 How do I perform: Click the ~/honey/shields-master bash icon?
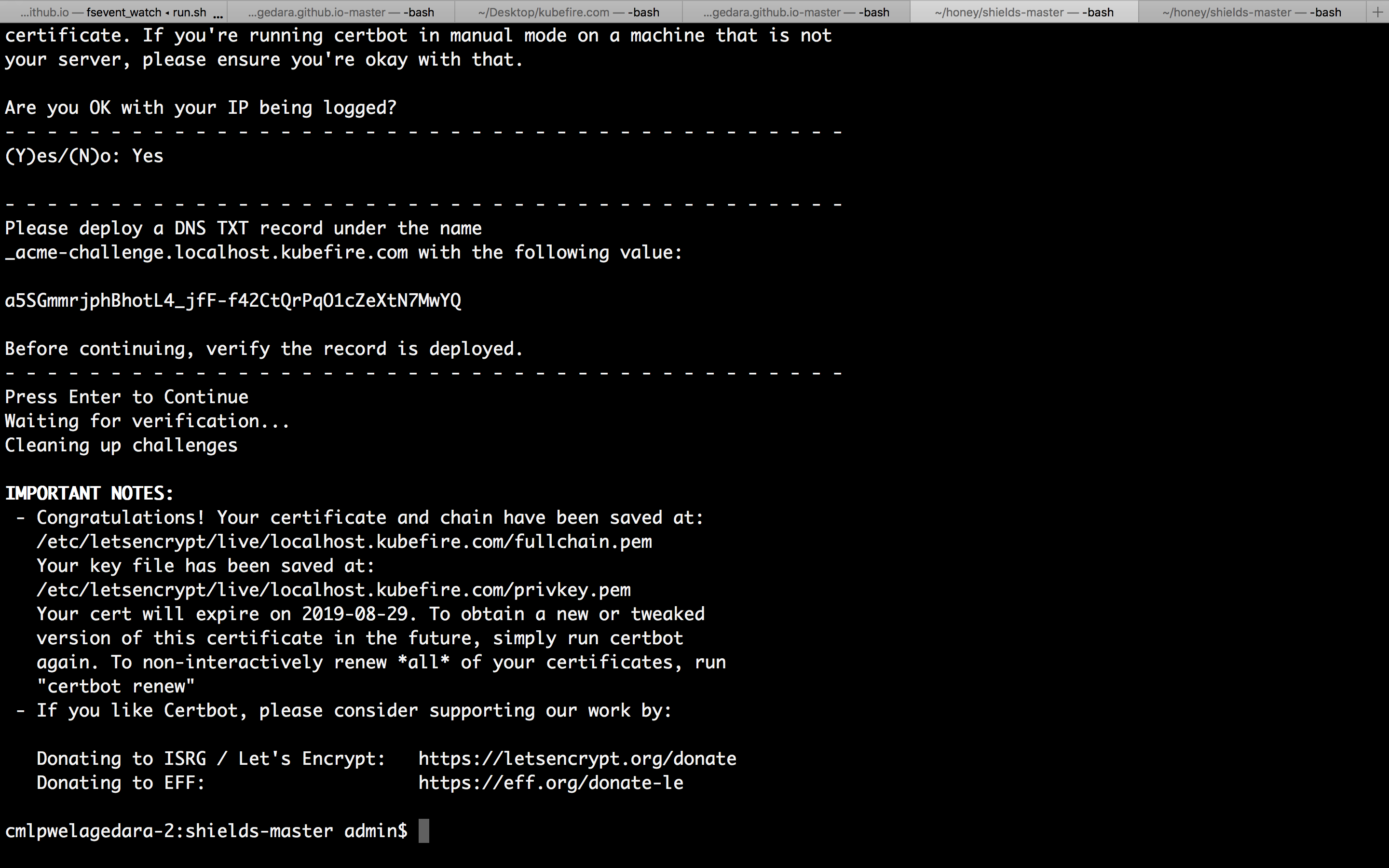(1024, 11)
